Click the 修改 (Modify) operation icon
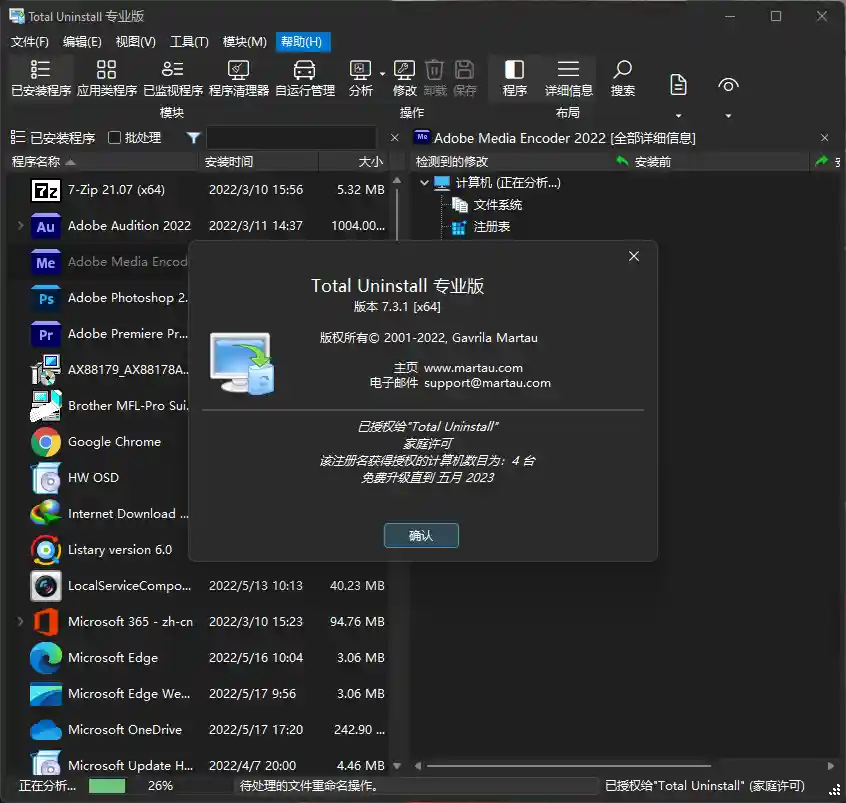This screenshot has height=803, width=846. click(403, 78)
